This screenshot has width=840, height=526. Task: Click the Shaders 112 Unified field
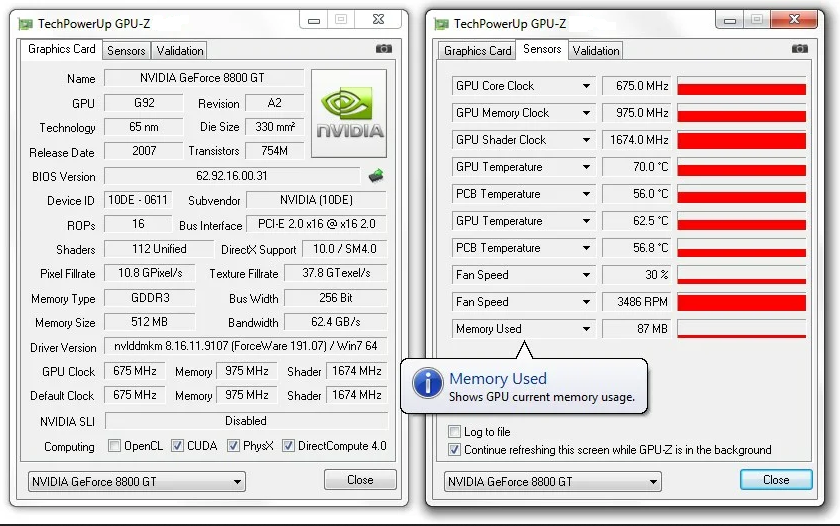coord(159,249)
